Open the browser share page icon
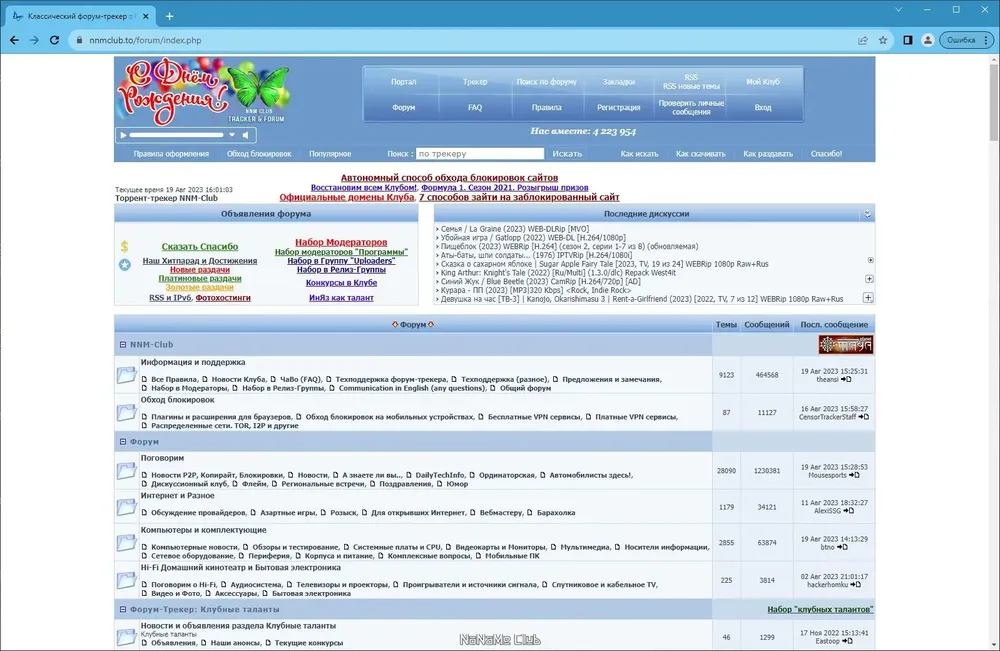The height and width of the screenshot is (651, 1000). click(862, 40)
